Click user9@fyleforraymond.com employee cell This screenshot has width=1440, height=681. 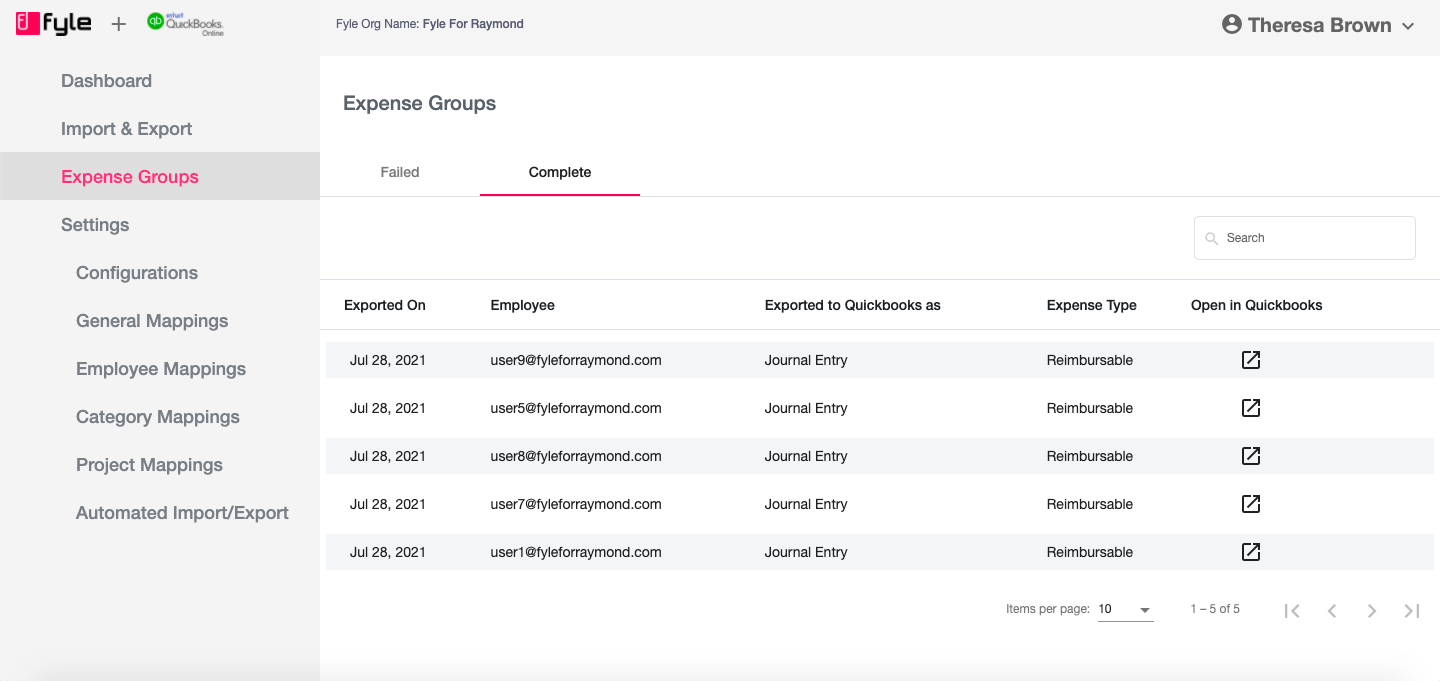pyautogui.click(x=576, y=360)
